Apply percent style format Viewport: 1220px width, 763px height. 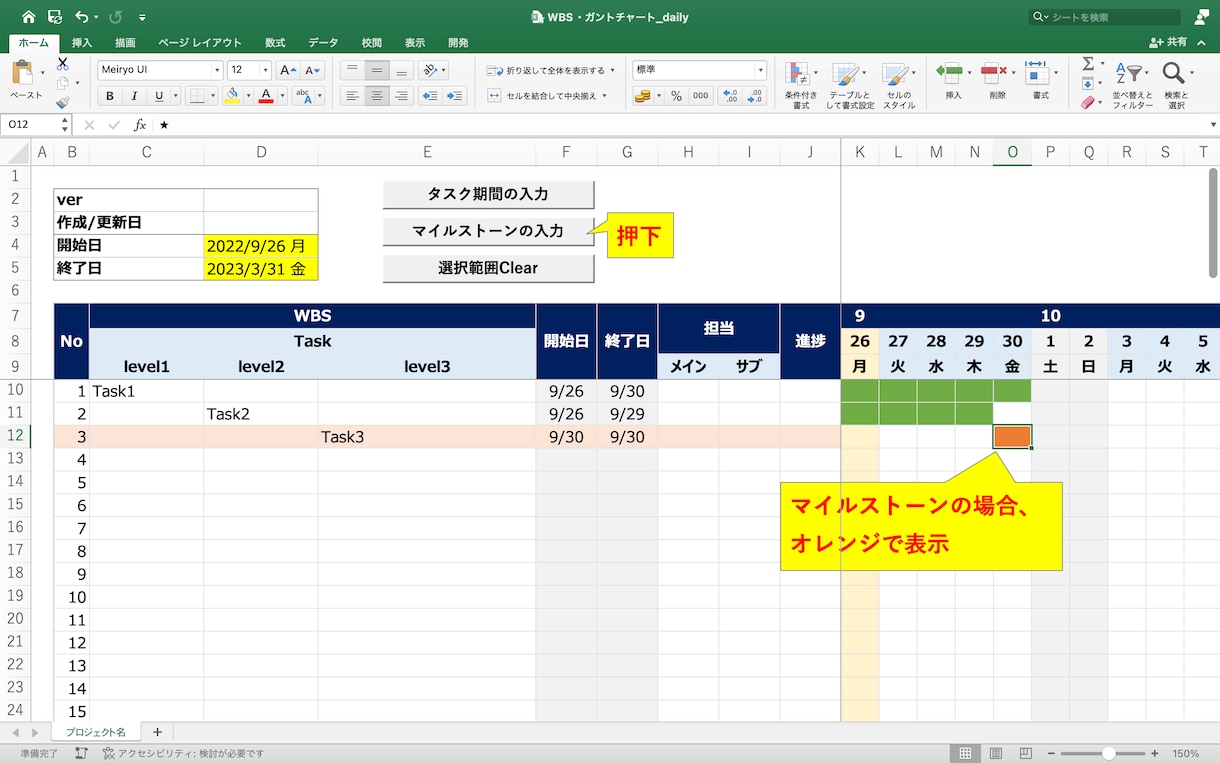pos(676,96)
